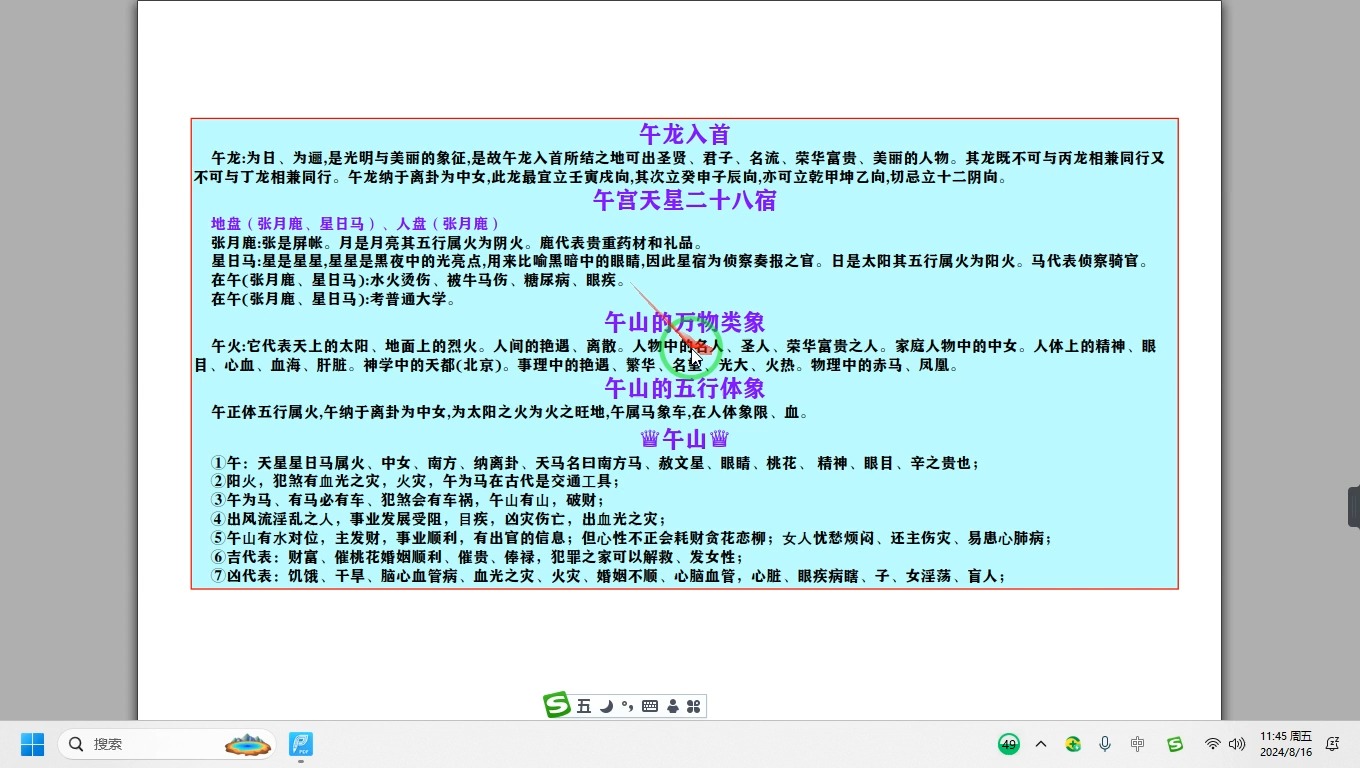Expand hidden system tray icons chevron
1360x768 pixels.
click(1041, 744)
